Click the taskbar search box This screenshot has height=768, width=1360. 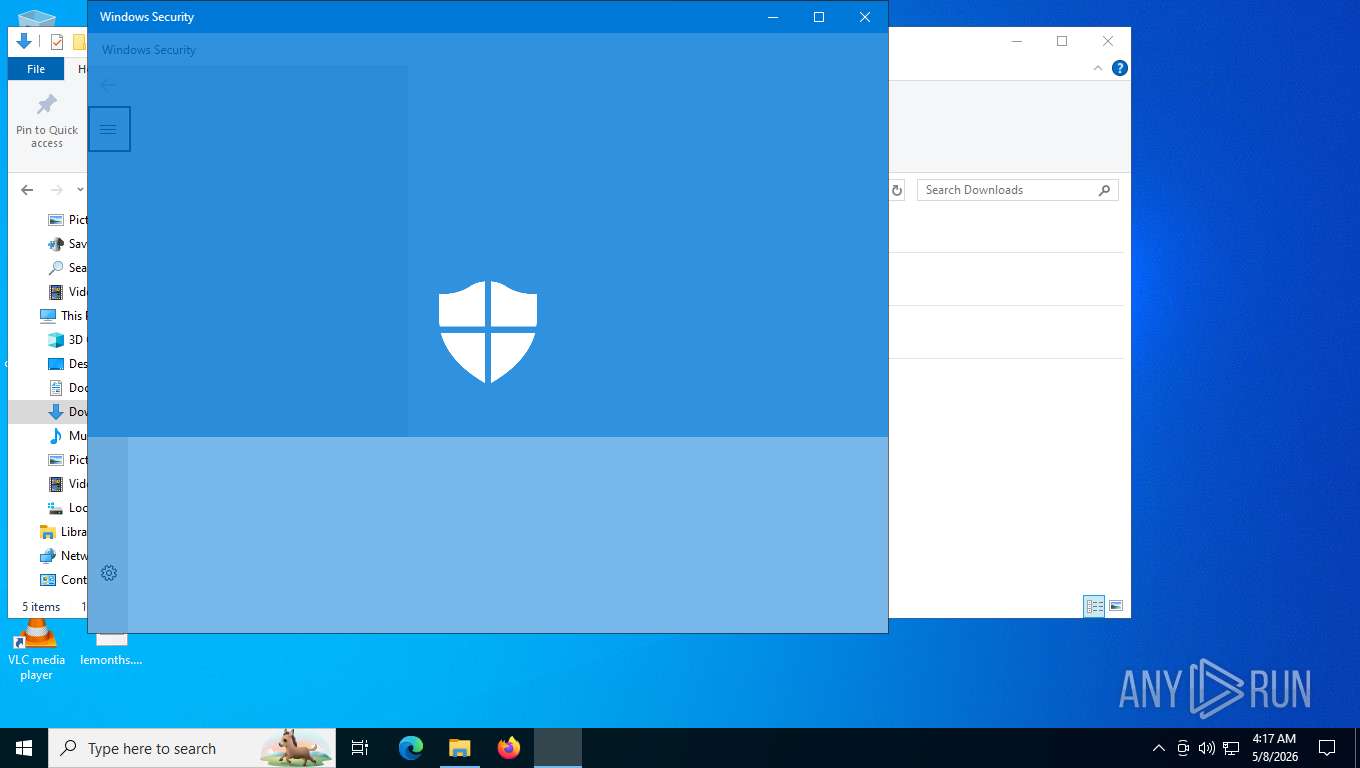pos(192,748)
